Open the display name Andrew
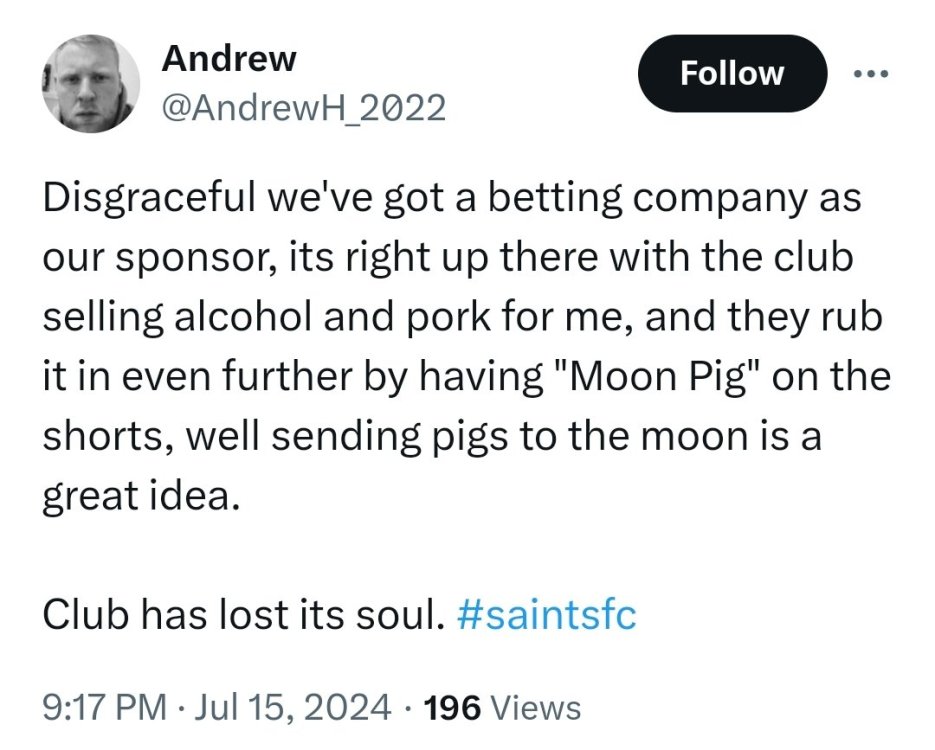The width and height of the screenshot is (935, 750). [229, 59]
